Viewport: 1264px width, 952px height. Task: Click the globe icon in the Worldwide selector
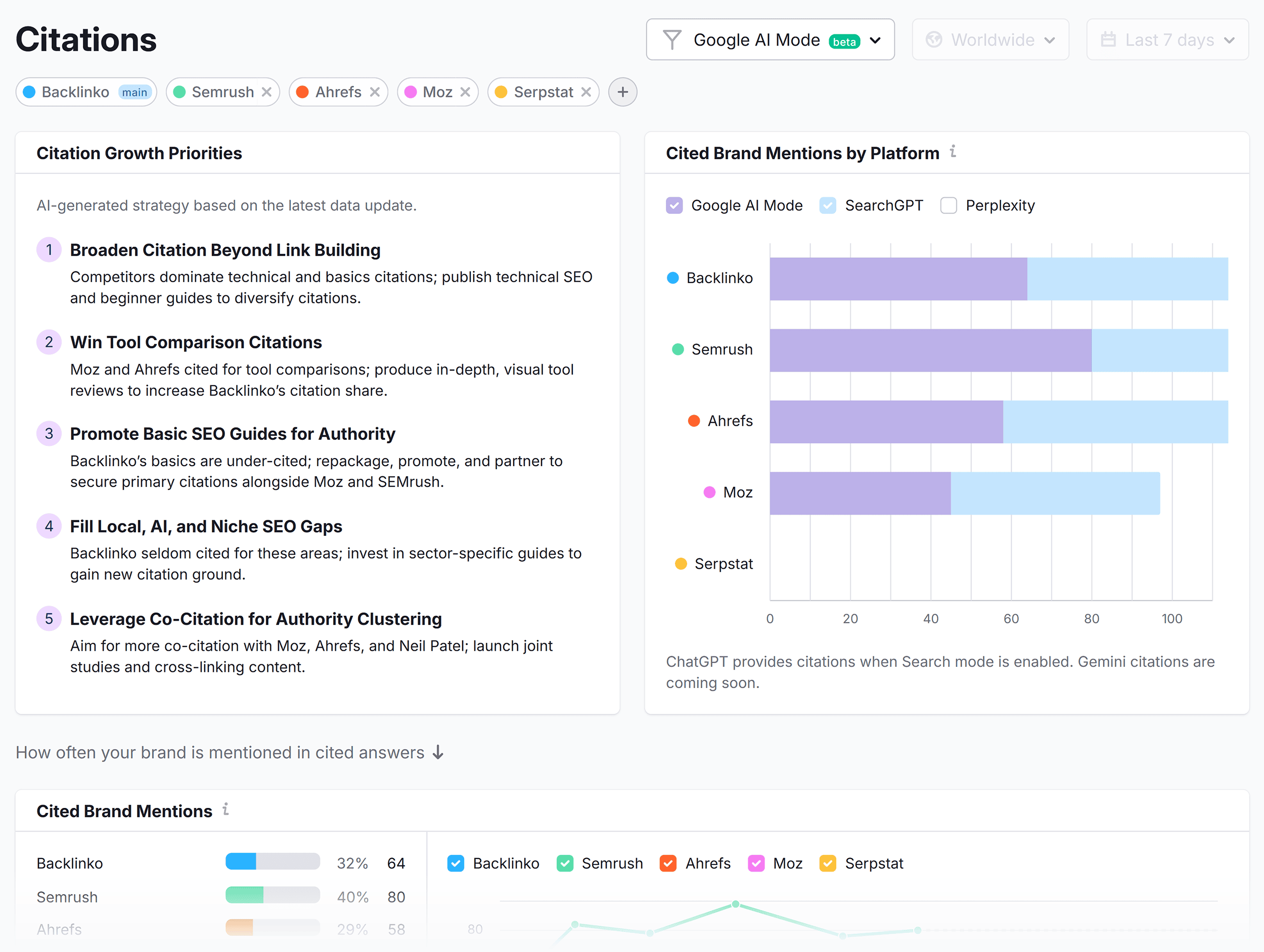[934, 39]
